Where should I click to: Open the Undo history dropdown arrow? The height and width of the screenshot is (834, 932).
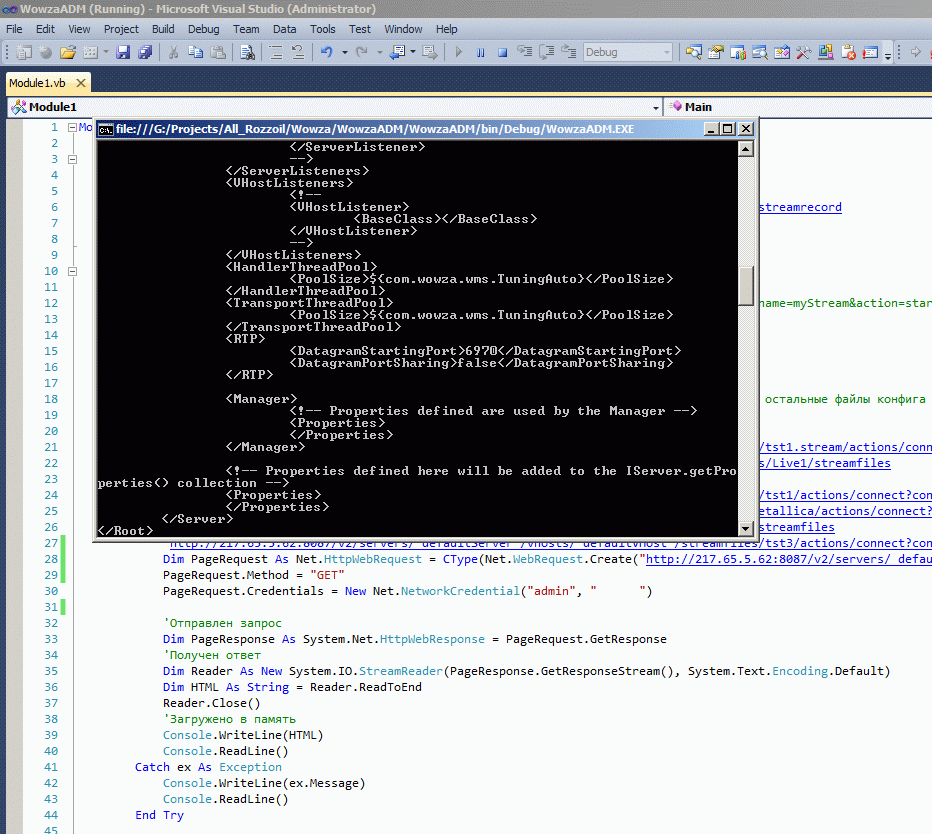click(x=344, y=52)
